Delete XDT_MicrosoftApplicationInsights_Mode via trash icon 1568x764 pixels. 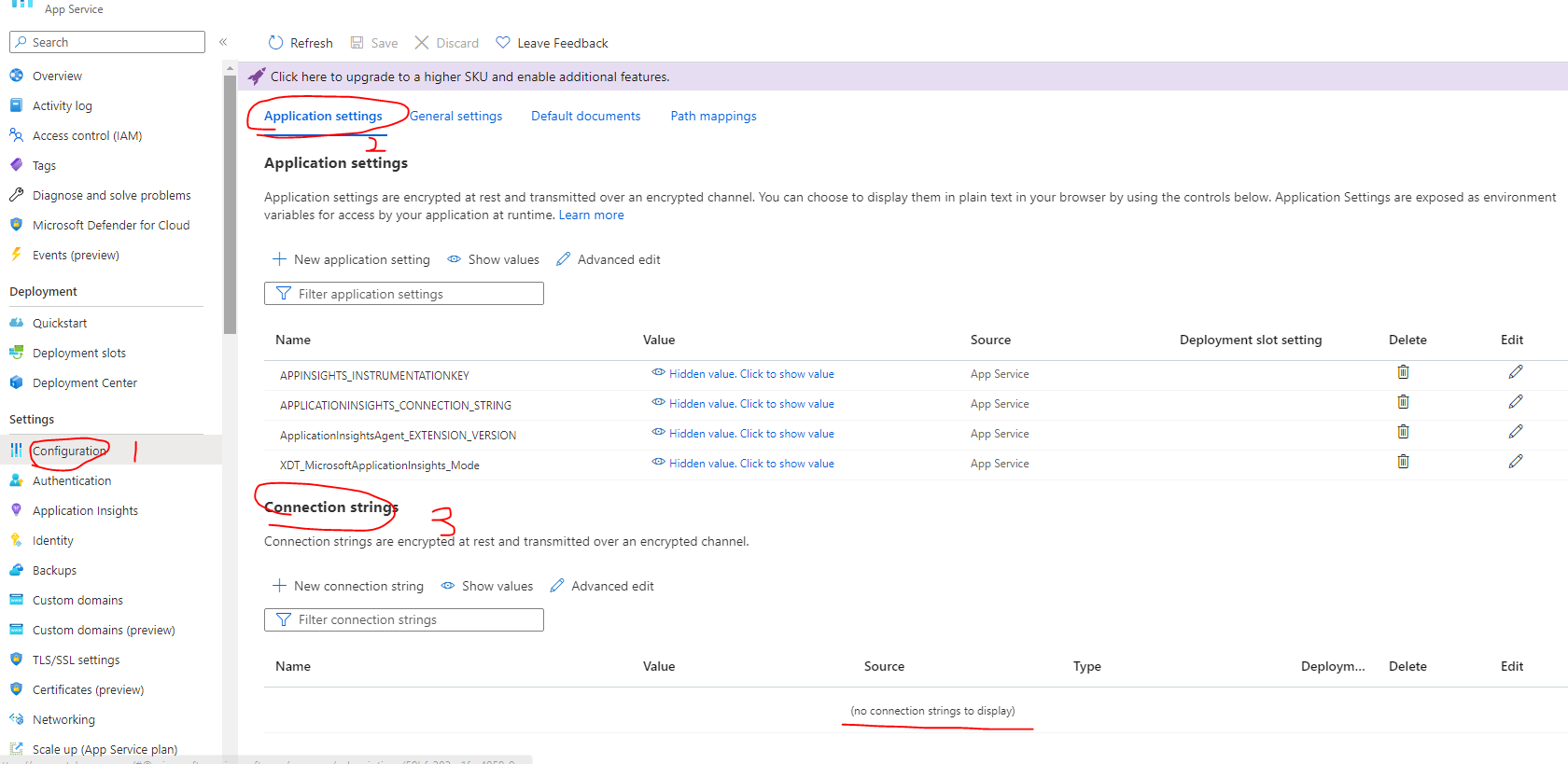click(x=1403, y=462)
